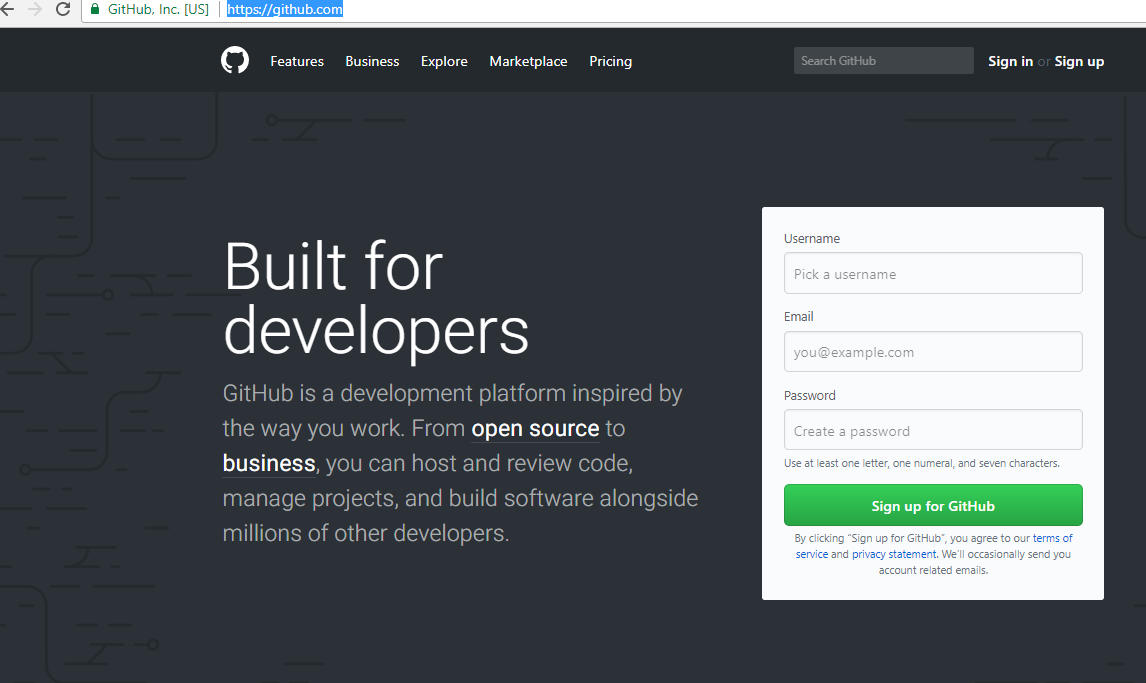Open the Features page
The width and height of the screenshot is (1146, 683).
[x=297, y=61]
